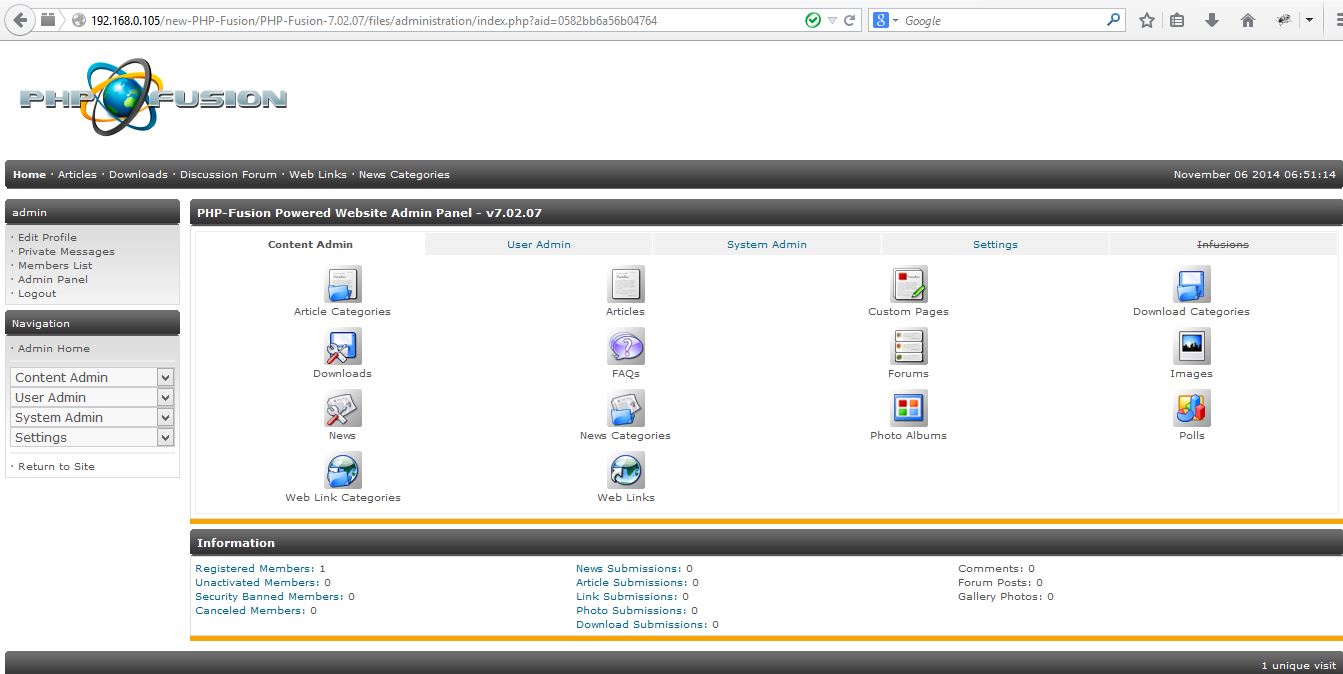Open Unactivated Members info link

(257, 582)
